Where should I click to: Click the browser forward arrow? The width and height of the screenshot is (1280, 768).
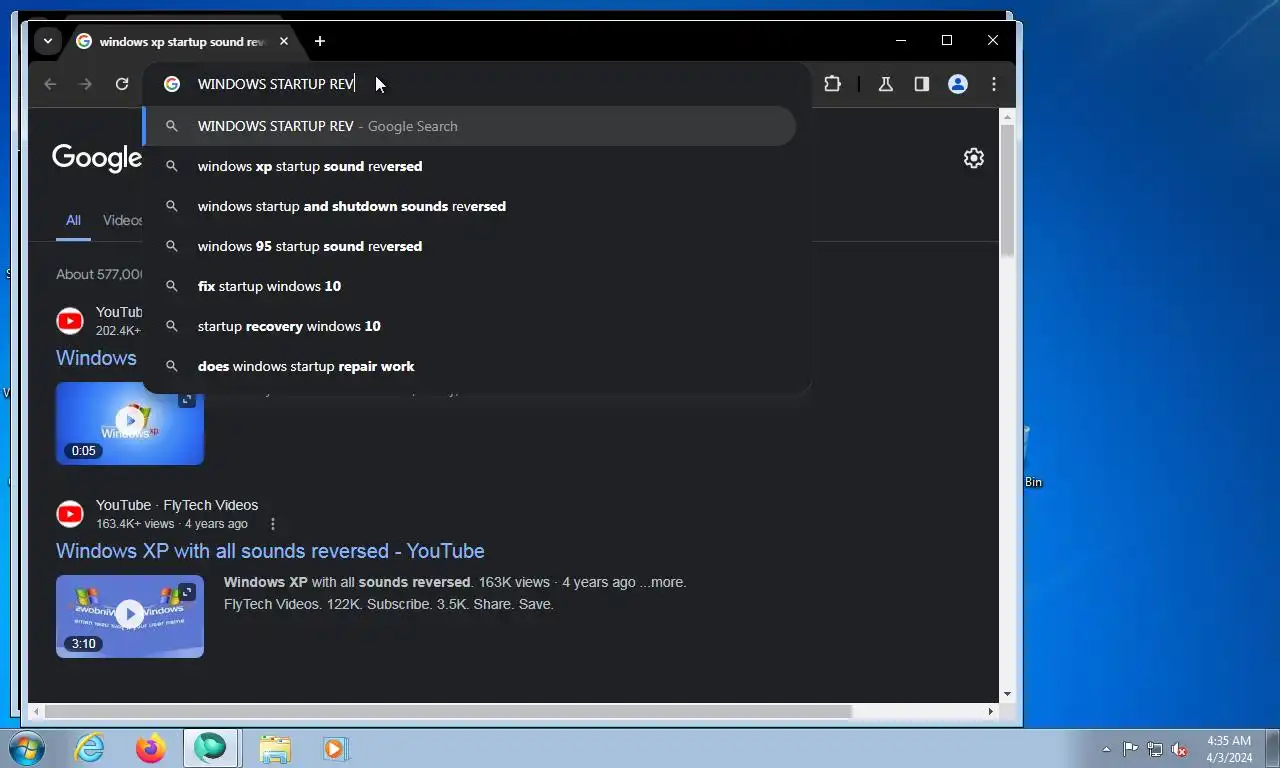click(86, 84)
